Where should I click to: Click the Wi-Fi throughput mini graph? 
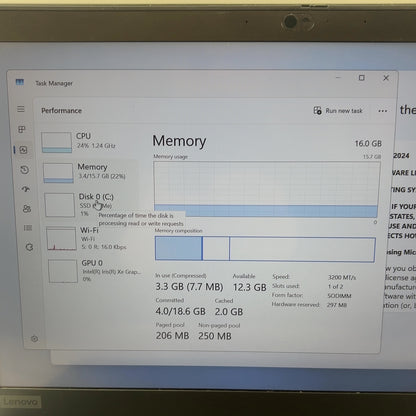tap(61, 239)
